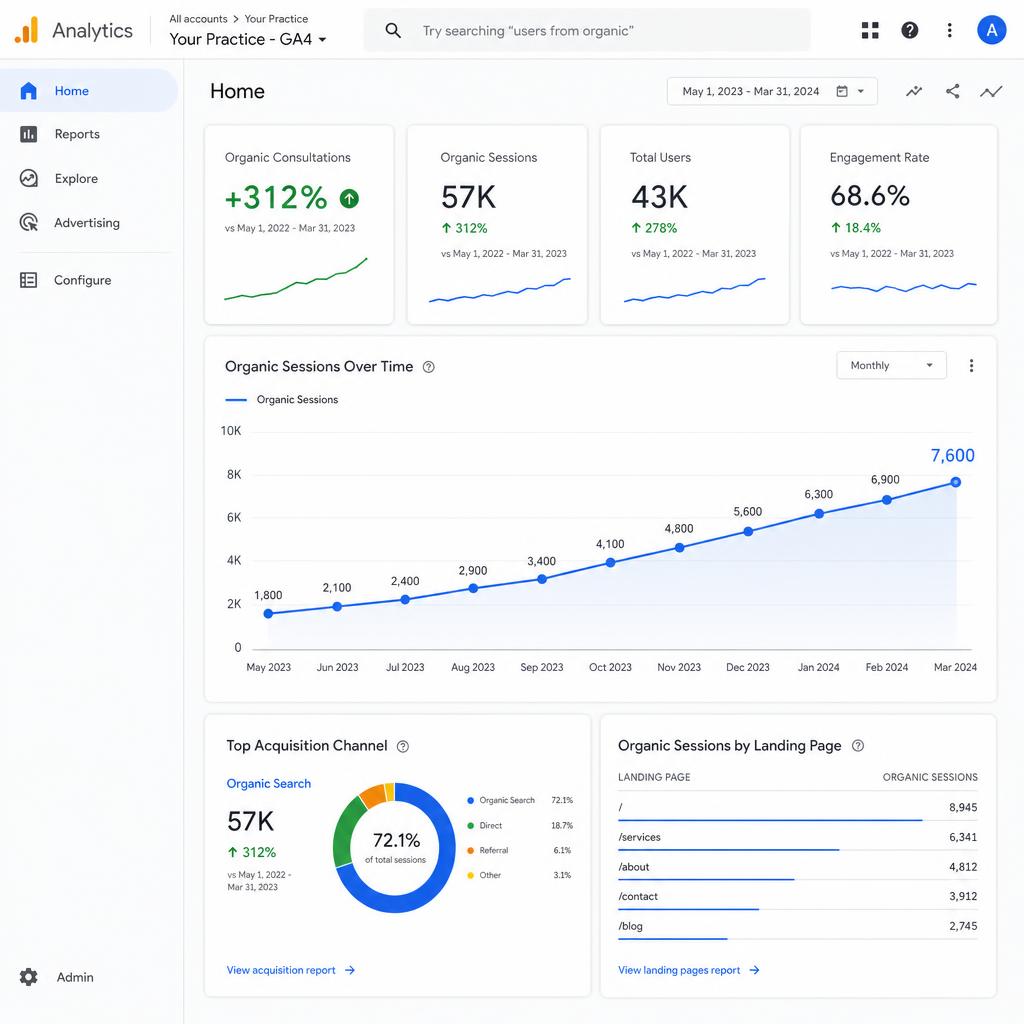
Task: Click the search input field
Action: [586, 30]
